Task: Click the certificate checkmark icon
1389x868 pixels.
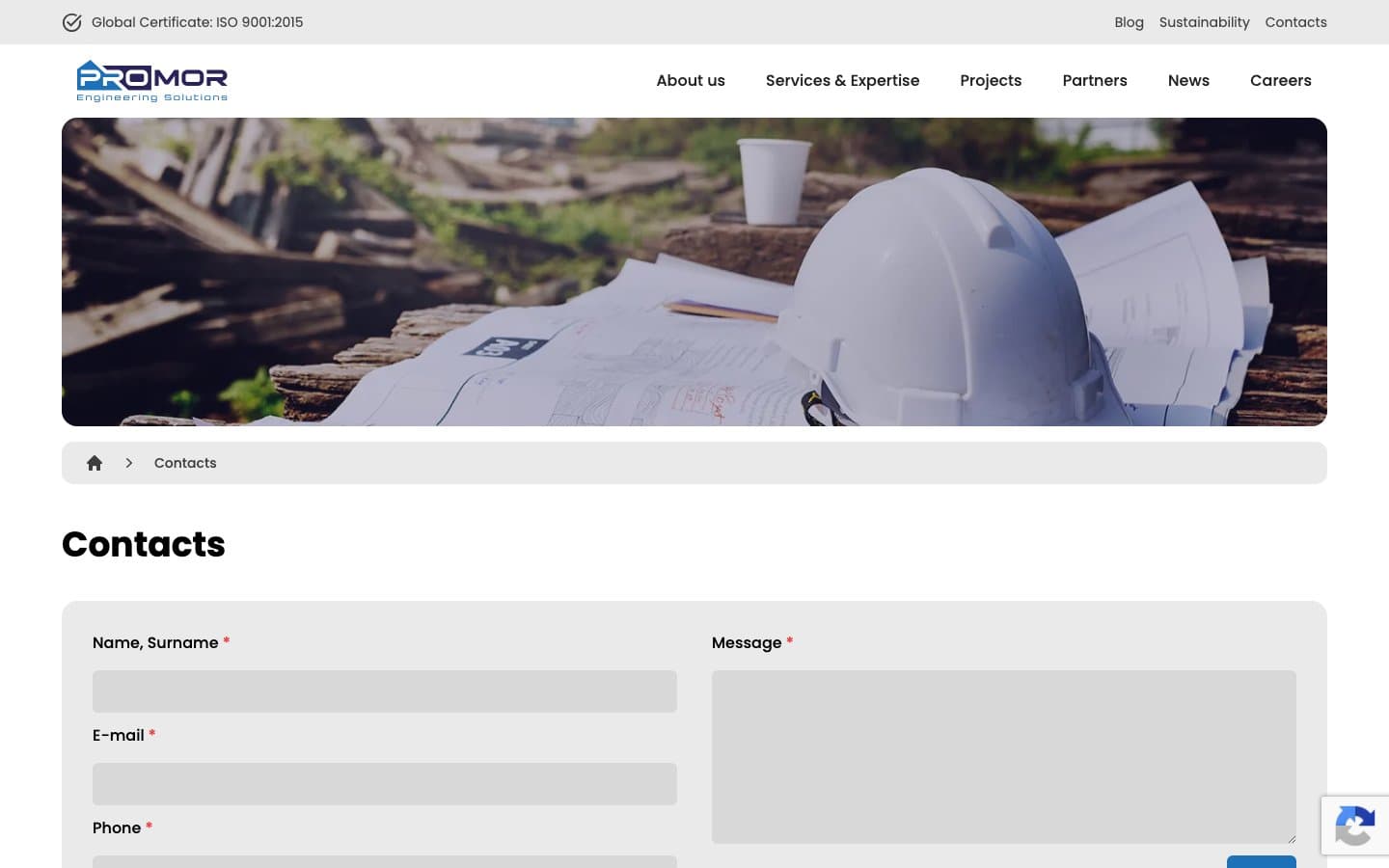Action: [71, 22]
